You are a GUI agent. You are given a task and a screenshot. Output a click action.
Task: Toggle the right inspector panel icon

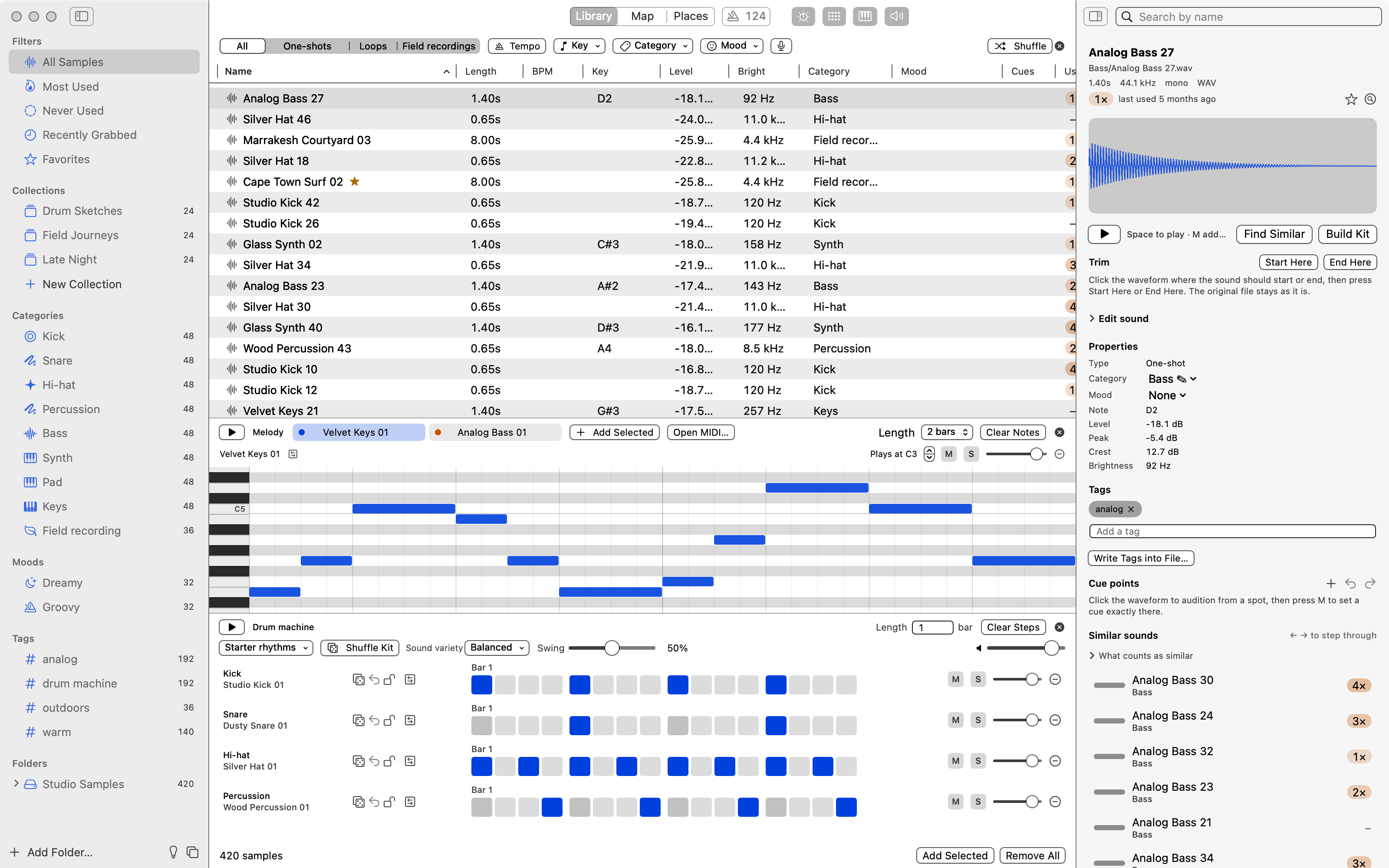[1096, 16]
